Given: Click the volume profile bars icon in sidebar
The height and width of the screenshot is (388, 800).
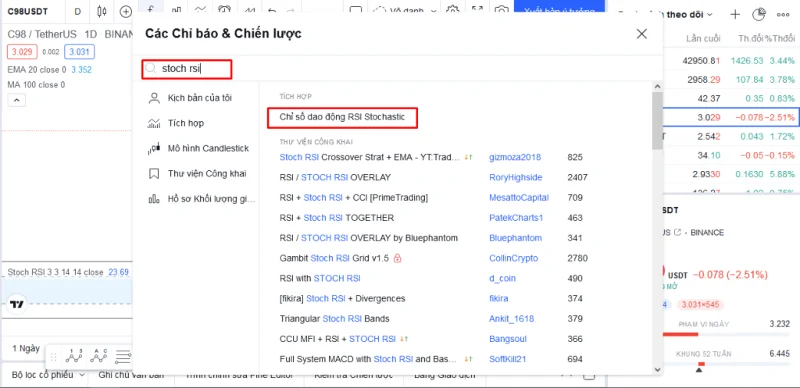Looking at the screenshot, I should (154, 199).
